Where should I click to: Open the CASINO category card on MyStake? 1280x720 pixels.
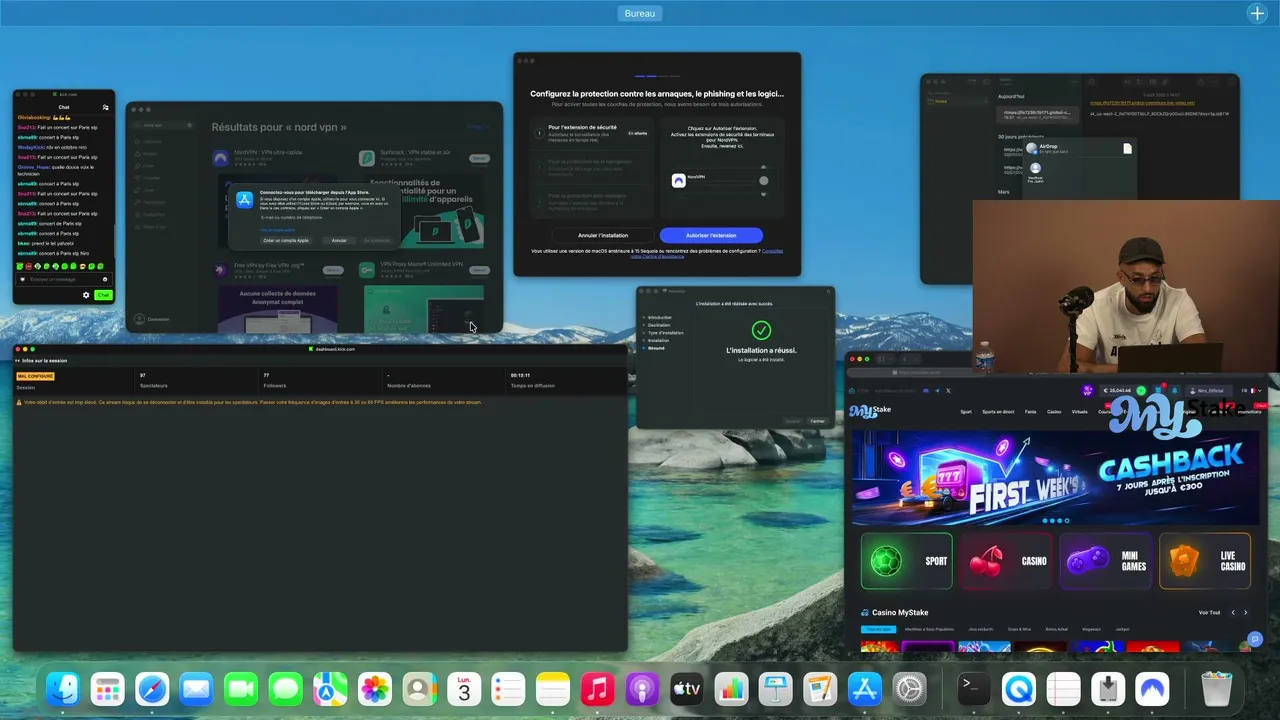coord(1005,561)
